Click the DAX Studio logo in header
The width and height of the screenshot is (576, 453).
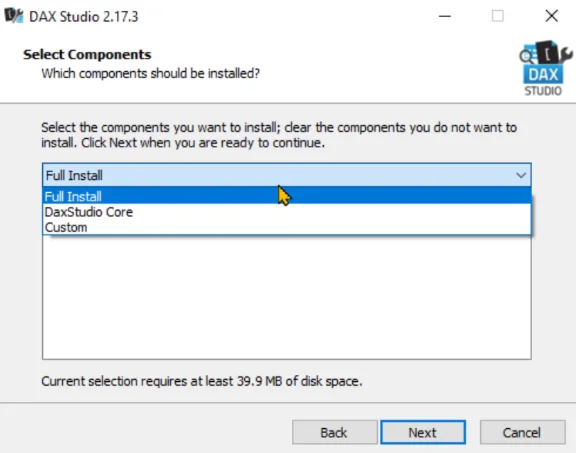coord(545,68)
